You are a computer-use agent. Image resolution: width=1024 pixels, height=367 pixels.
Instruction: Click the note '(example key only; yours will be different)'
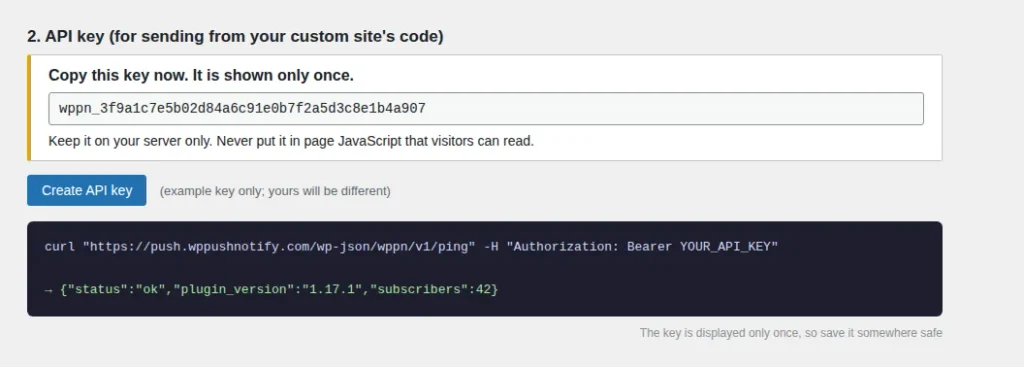pos(275,191)
